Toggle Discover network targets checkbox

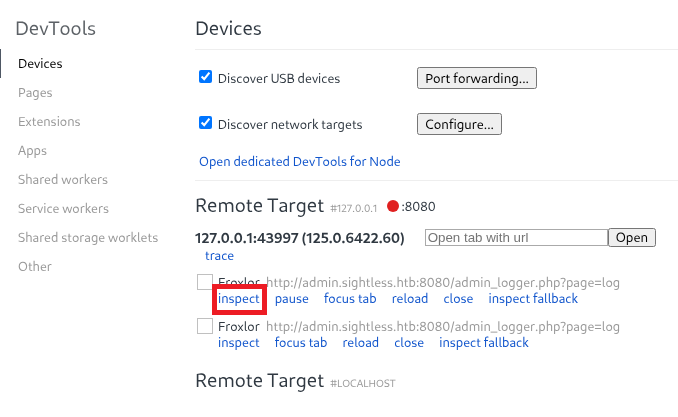coord(206,124)
